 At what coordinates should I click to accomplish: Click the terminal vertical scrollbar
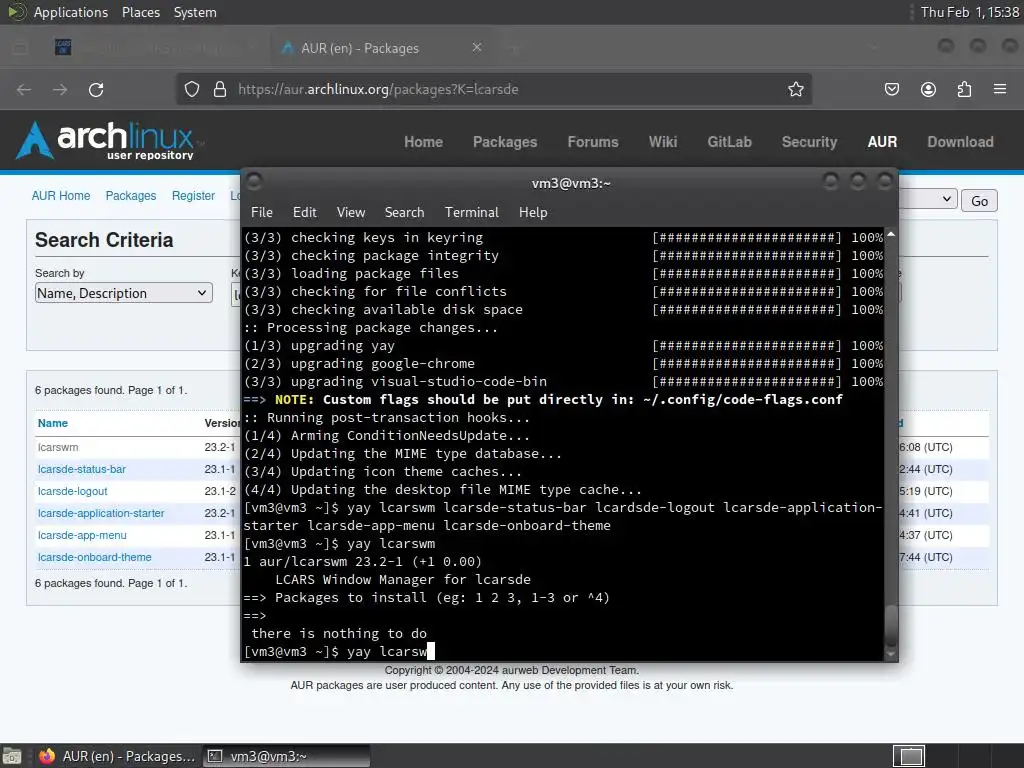891,444
